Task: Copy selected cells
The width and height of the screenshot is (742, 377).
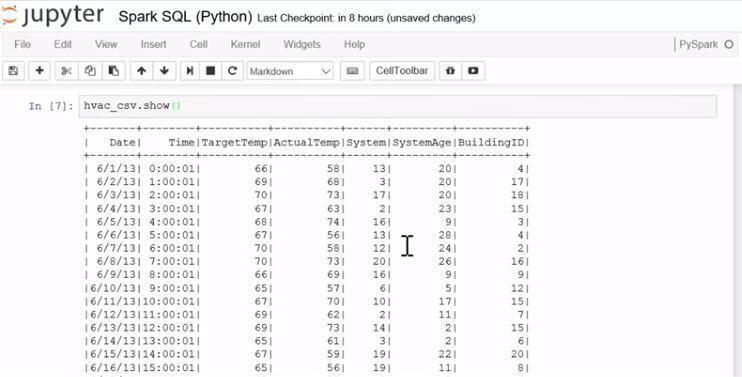Action: tap(90, 71)
